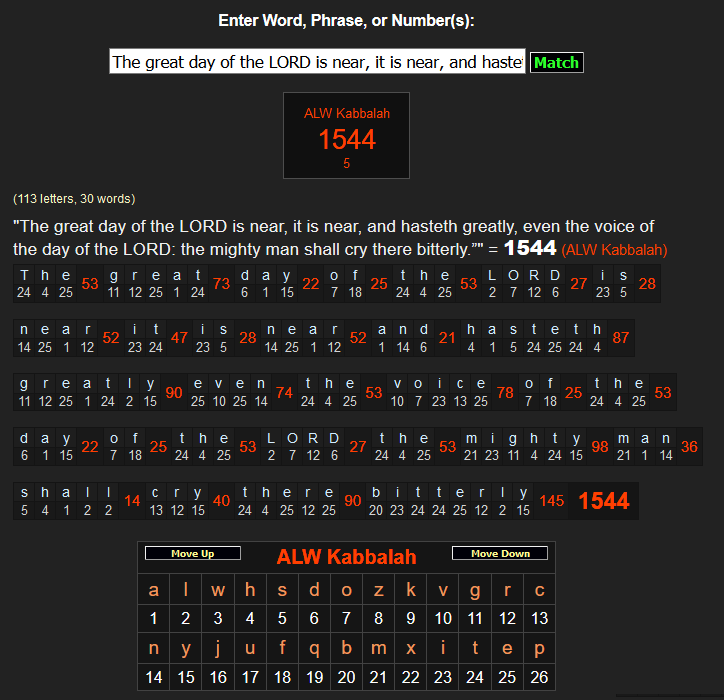Click the large 1544 total in the breakdown
Screen dimensions: 724x700
coord(604,501)
